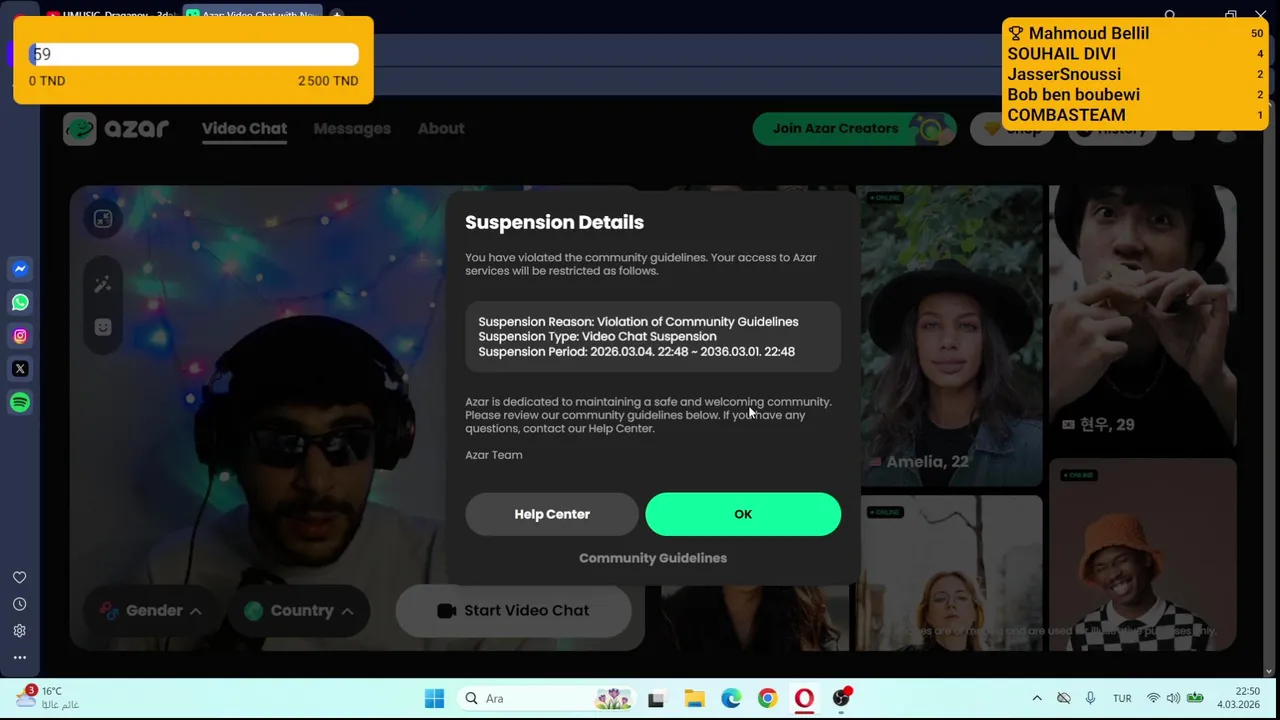1280x720 pixels.
Task: Open the face sticker filter icon
Action: pyautogui.click(x=103, y=327)
